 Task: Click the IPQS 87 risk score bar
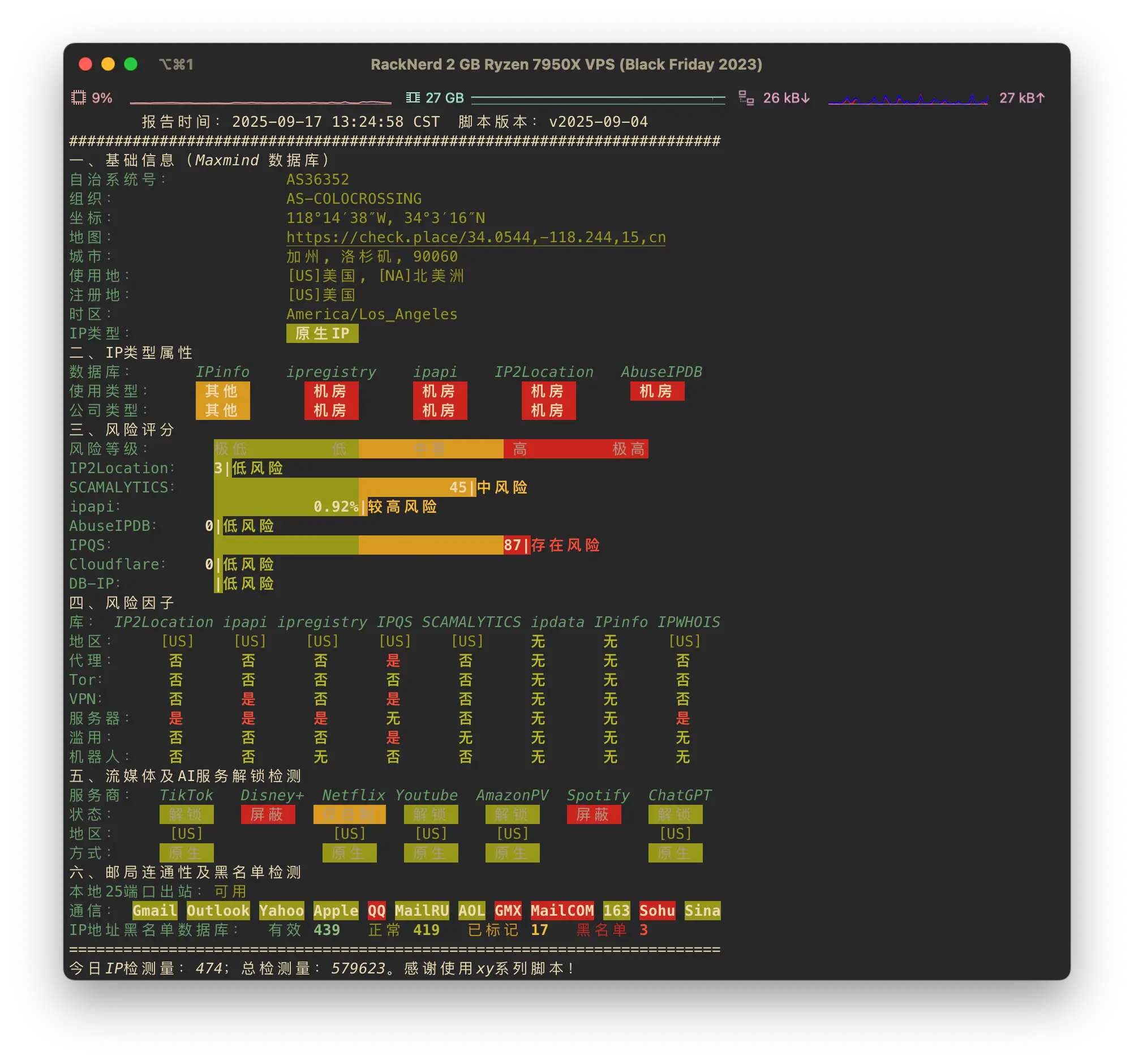[372, 545]
